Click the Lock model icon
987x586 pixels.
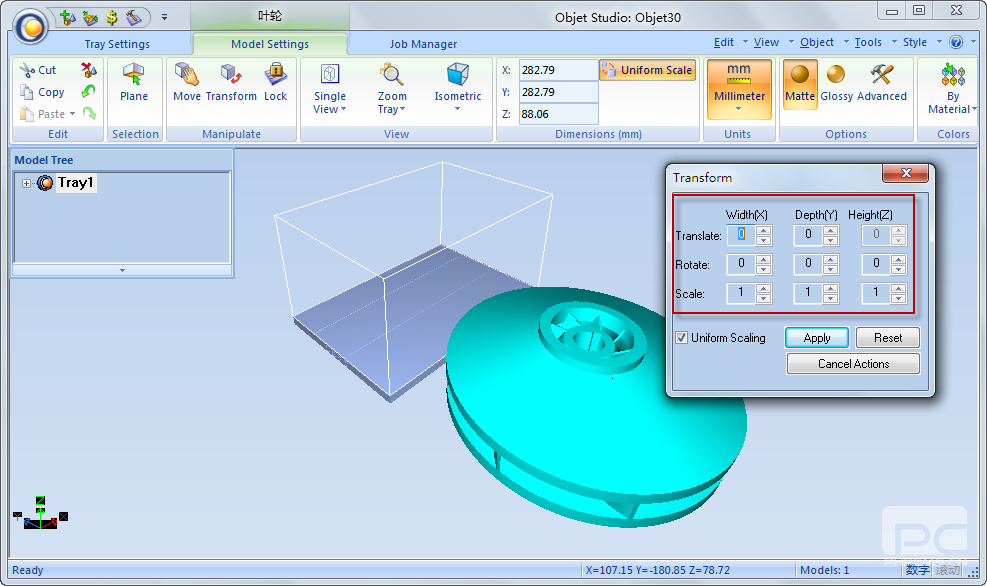pos(275,83)
